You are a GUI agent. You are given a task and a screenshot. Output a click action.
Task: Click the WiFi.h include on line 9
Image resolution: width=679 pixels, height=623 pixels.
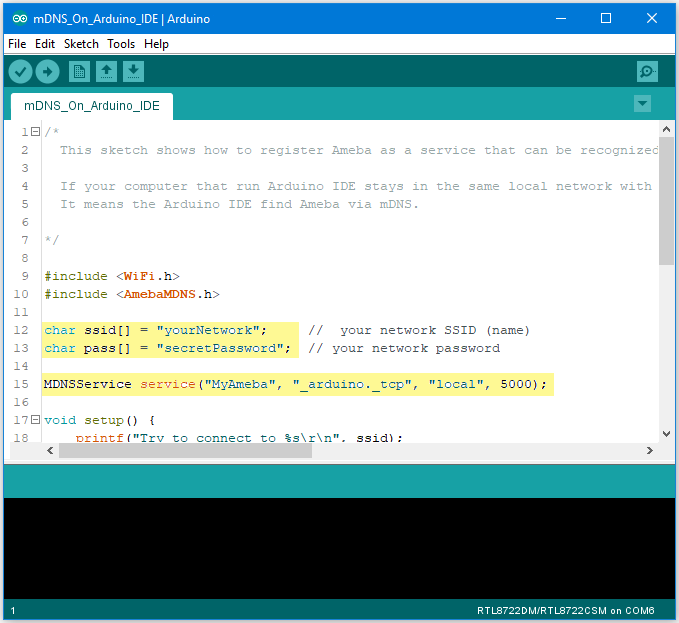pyautogui.click(x=148, y=276)
